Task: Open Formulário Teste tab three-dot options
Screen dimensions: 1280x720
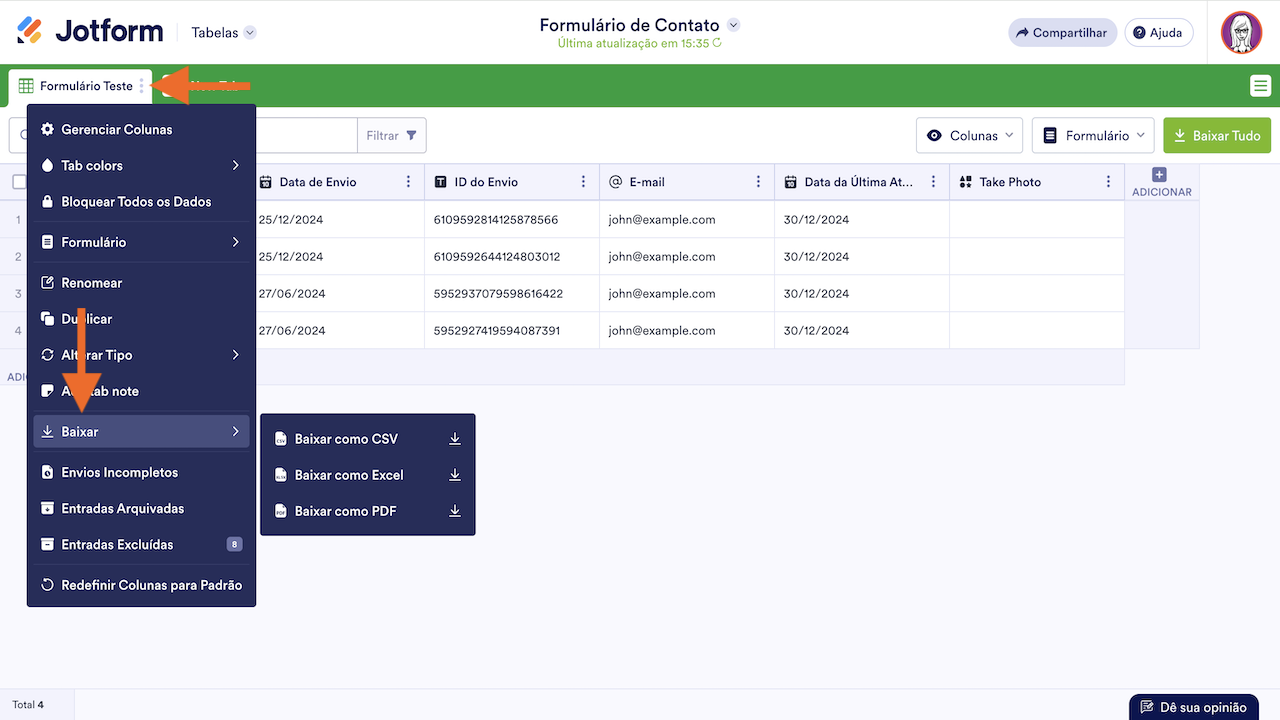Action: click(142, 86)
